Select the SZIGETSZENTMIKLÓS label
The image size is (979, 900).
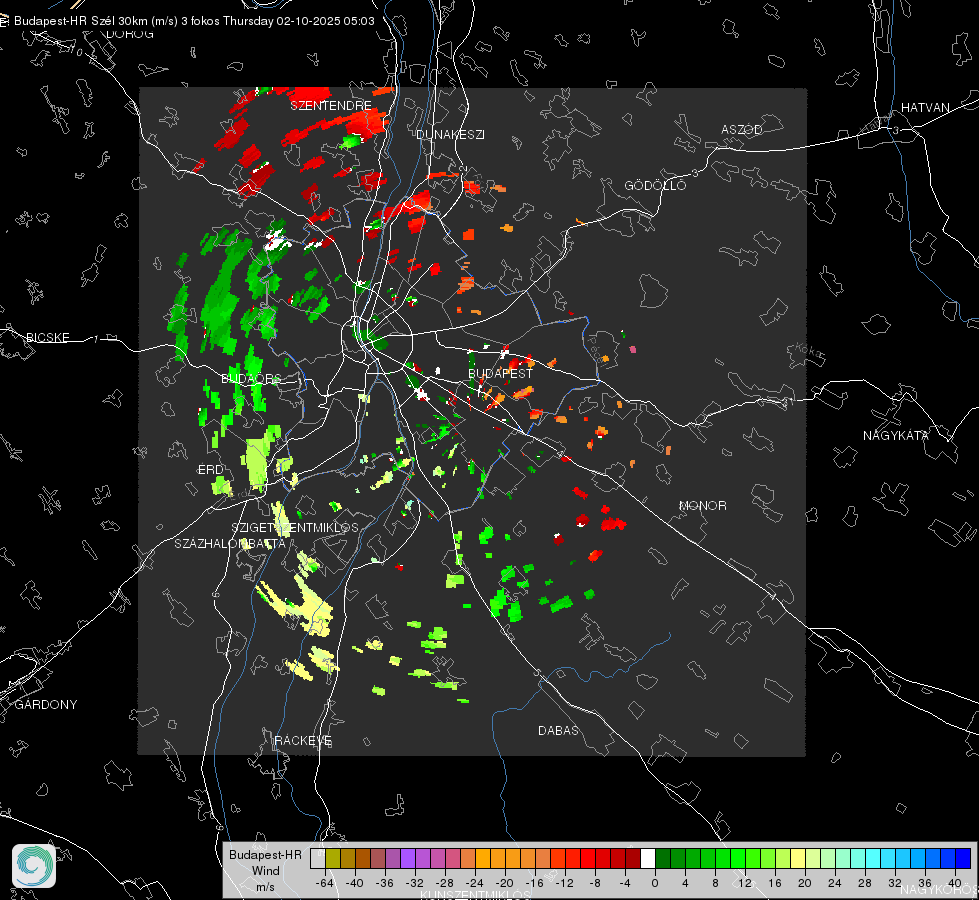coord(295,528)
